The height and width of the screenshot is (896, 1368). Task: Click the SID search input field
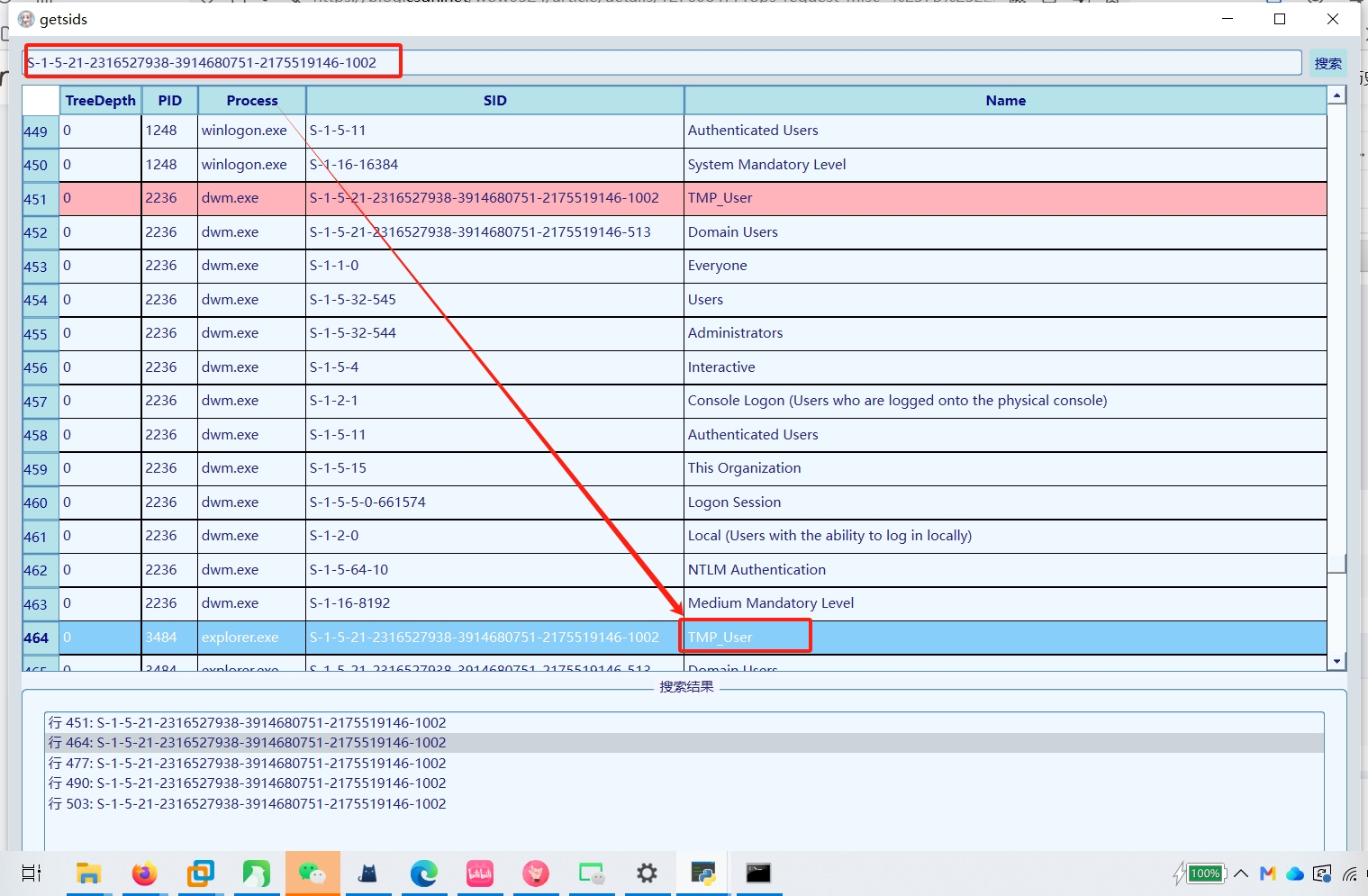click(662, 62)
